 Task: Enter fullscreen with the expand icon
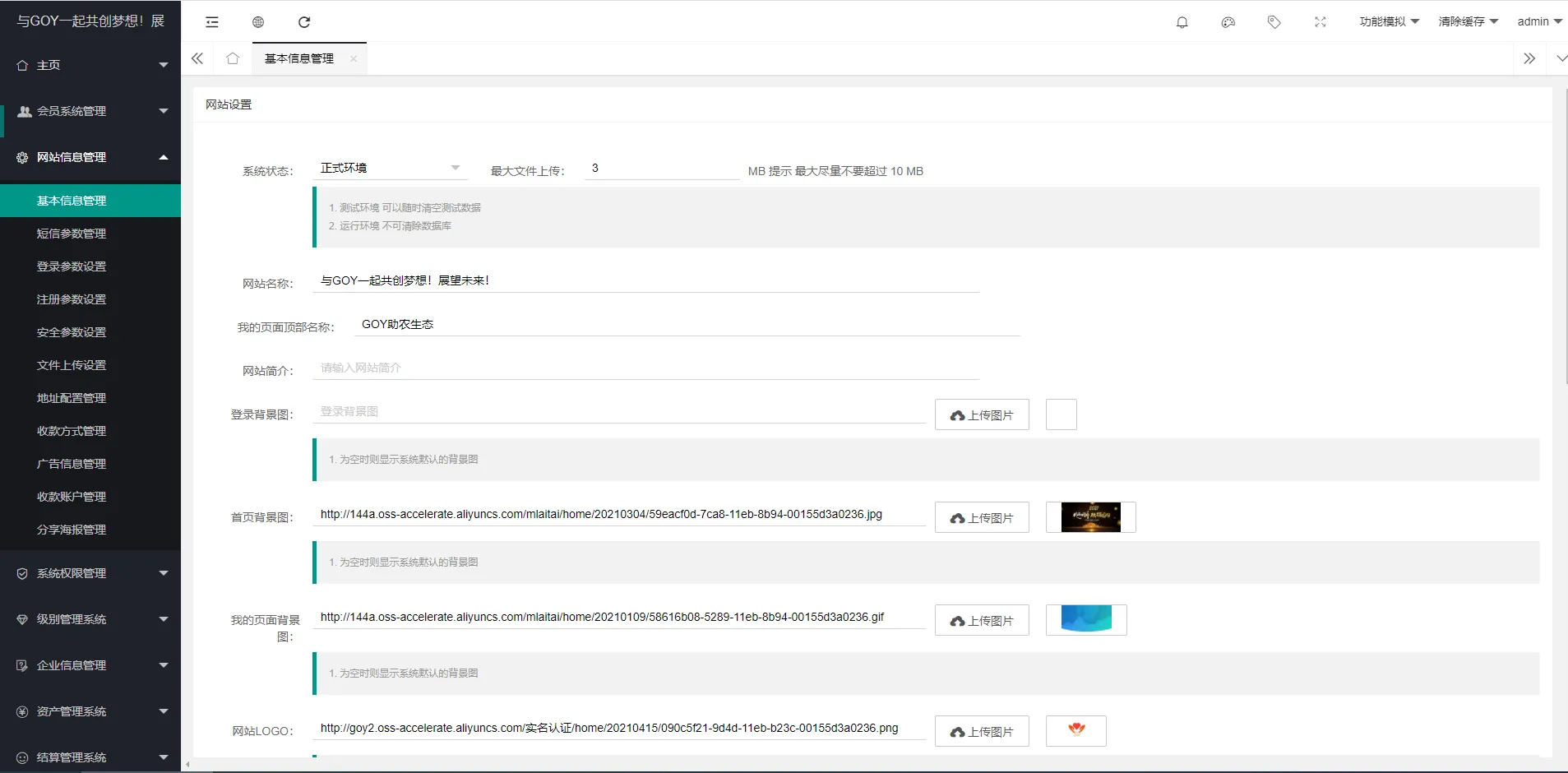(1320, 22)
